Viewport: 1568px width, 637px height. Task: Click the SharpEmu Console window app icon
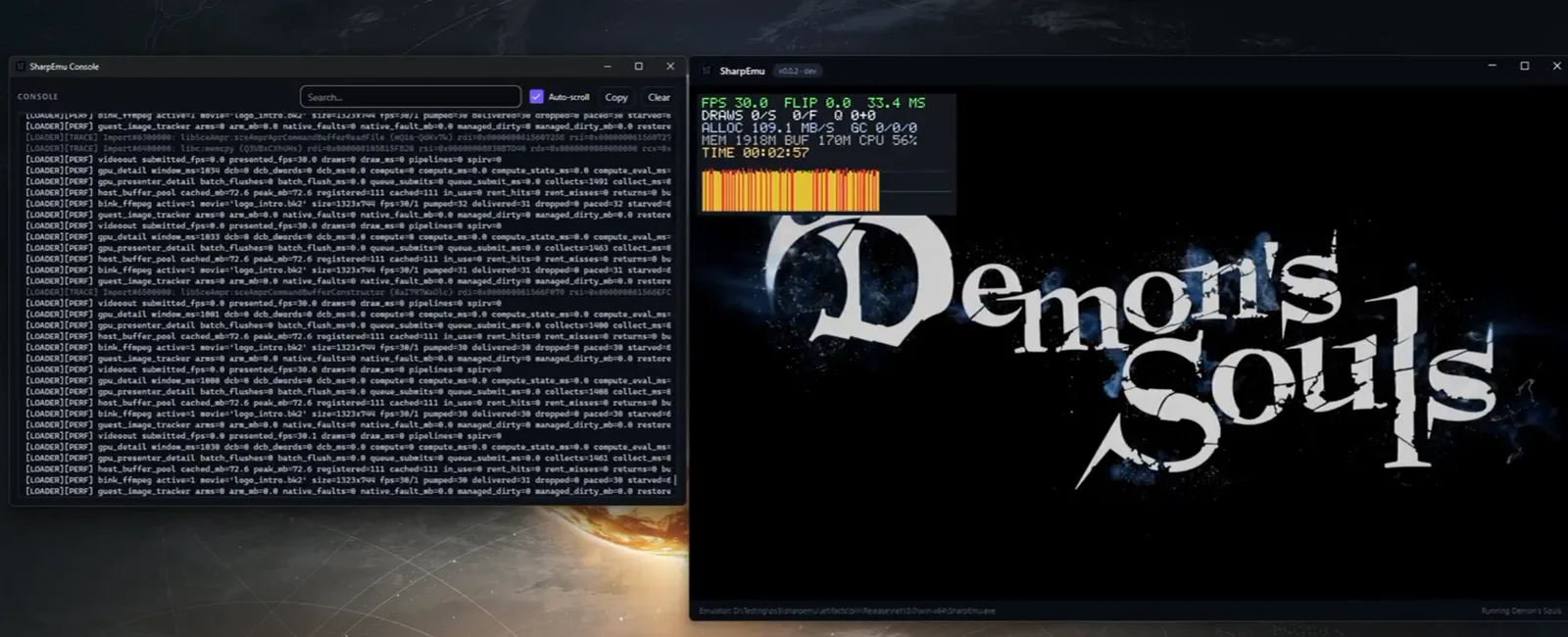click(x=20, y=67)
